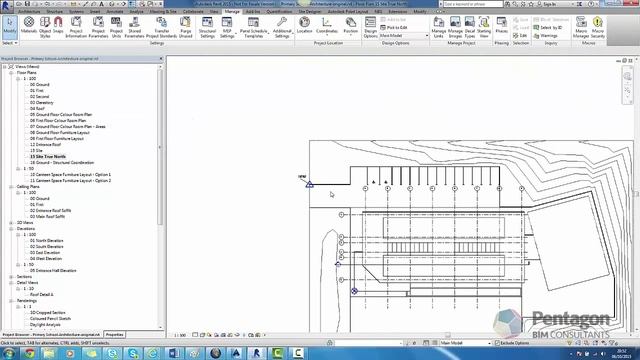Expand the Sections tree node
The image size is (640, 360).
pos(11,277)
